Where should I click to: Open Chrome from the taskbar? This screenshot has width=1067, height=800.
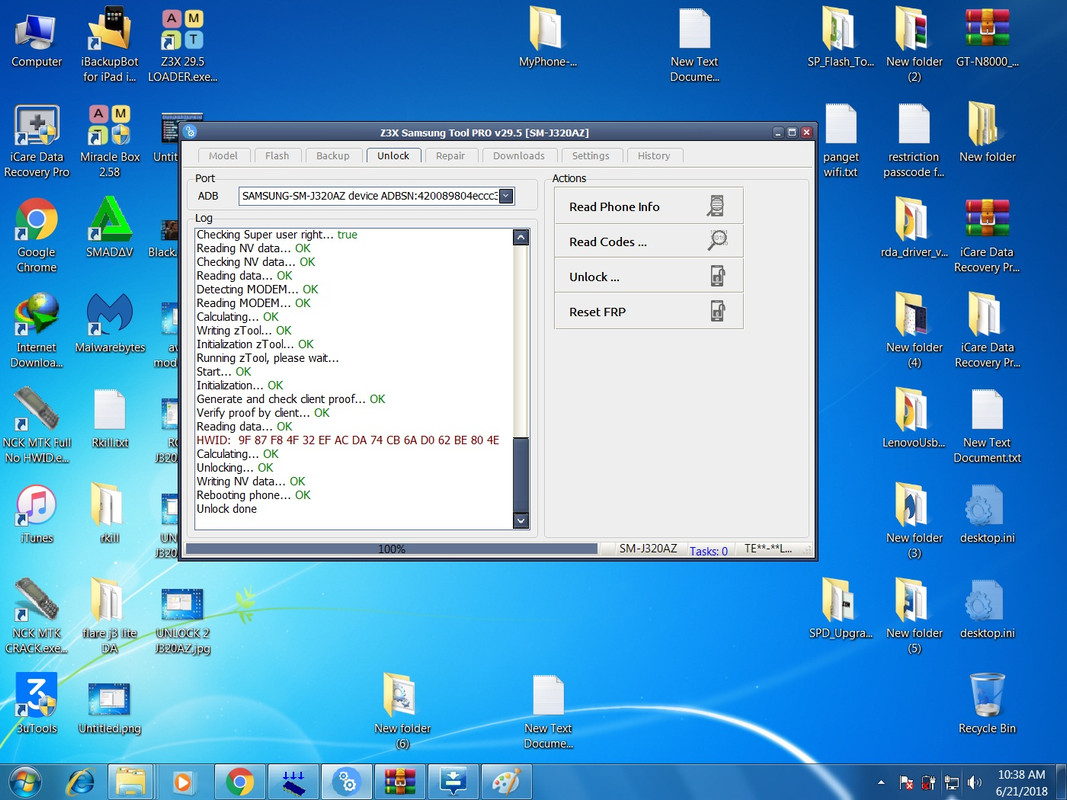click(239, 782)
